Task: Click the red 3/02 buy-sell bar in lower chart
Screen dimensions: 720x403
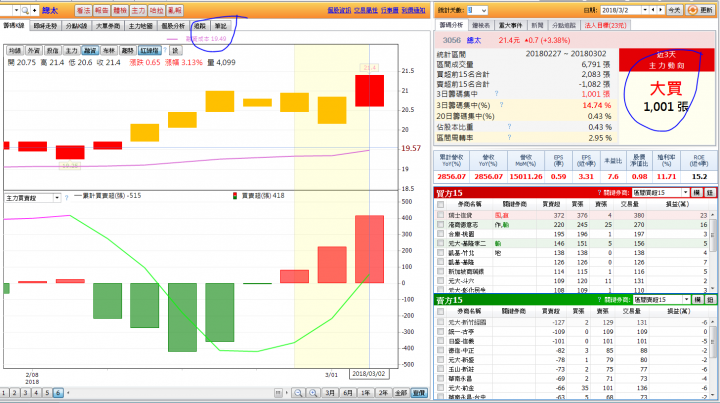Action: 369,249
